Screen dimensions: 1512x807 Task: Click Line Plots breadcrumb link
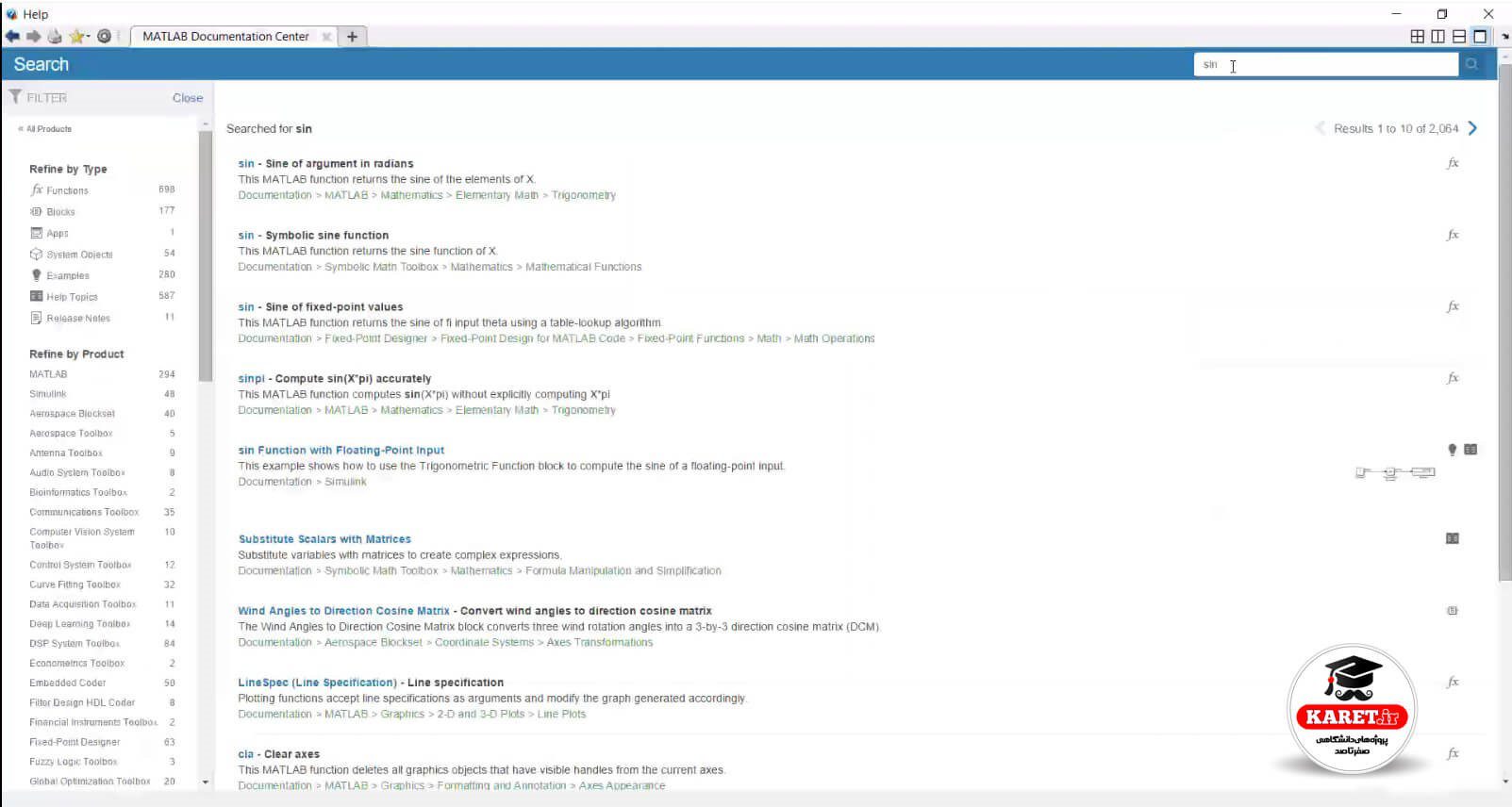(x=562, y=714)
